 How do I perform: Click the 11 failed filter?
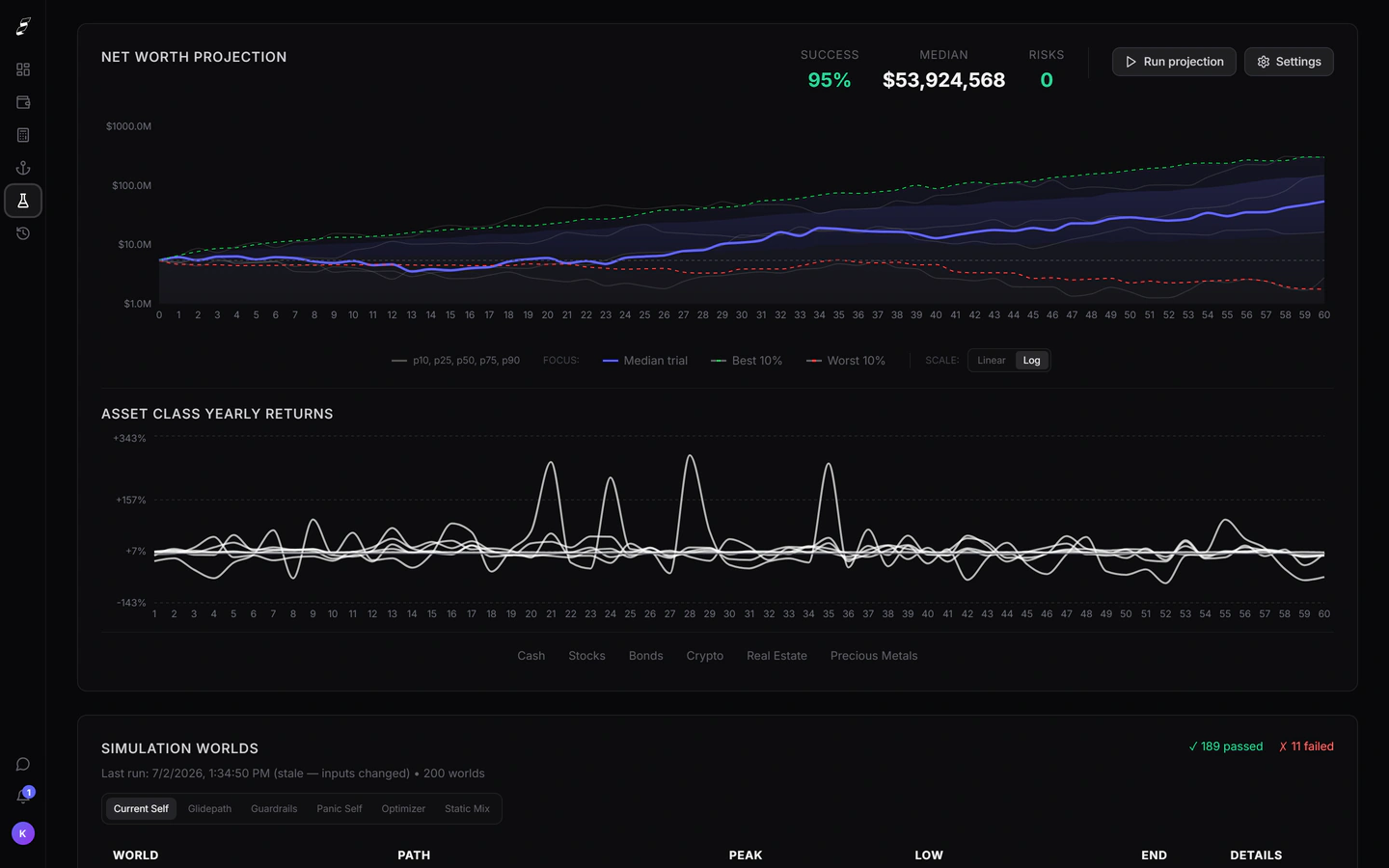(1306, 746)
